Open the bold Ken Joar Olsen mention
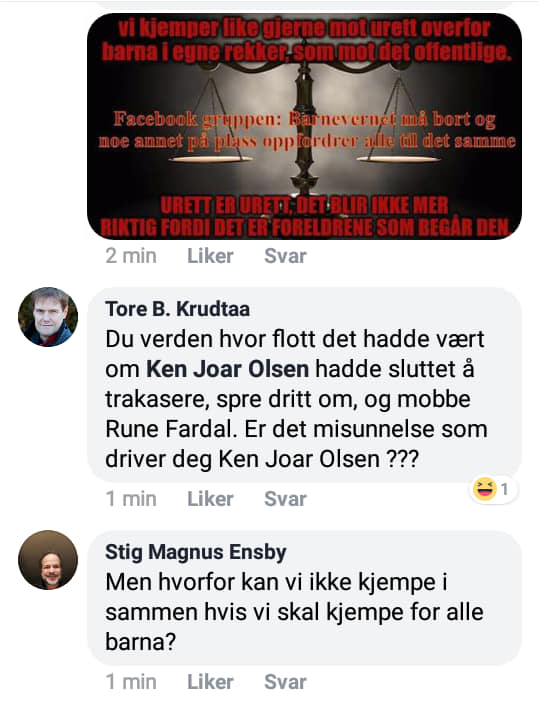The height and width of the screenshot is (728, 538). pos(227,370)
